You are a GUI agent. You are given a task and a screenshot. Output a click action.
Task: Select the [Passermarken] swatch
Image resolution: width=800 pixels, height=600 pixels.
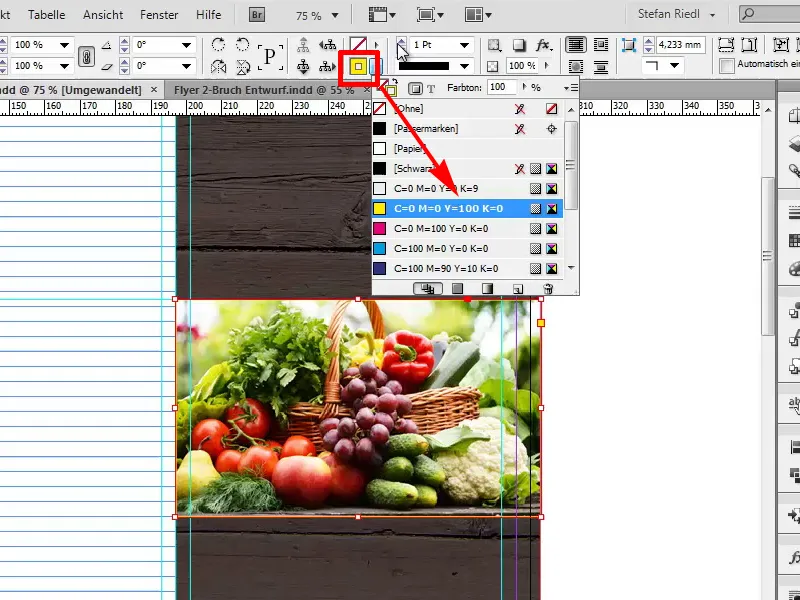[467, 129]
